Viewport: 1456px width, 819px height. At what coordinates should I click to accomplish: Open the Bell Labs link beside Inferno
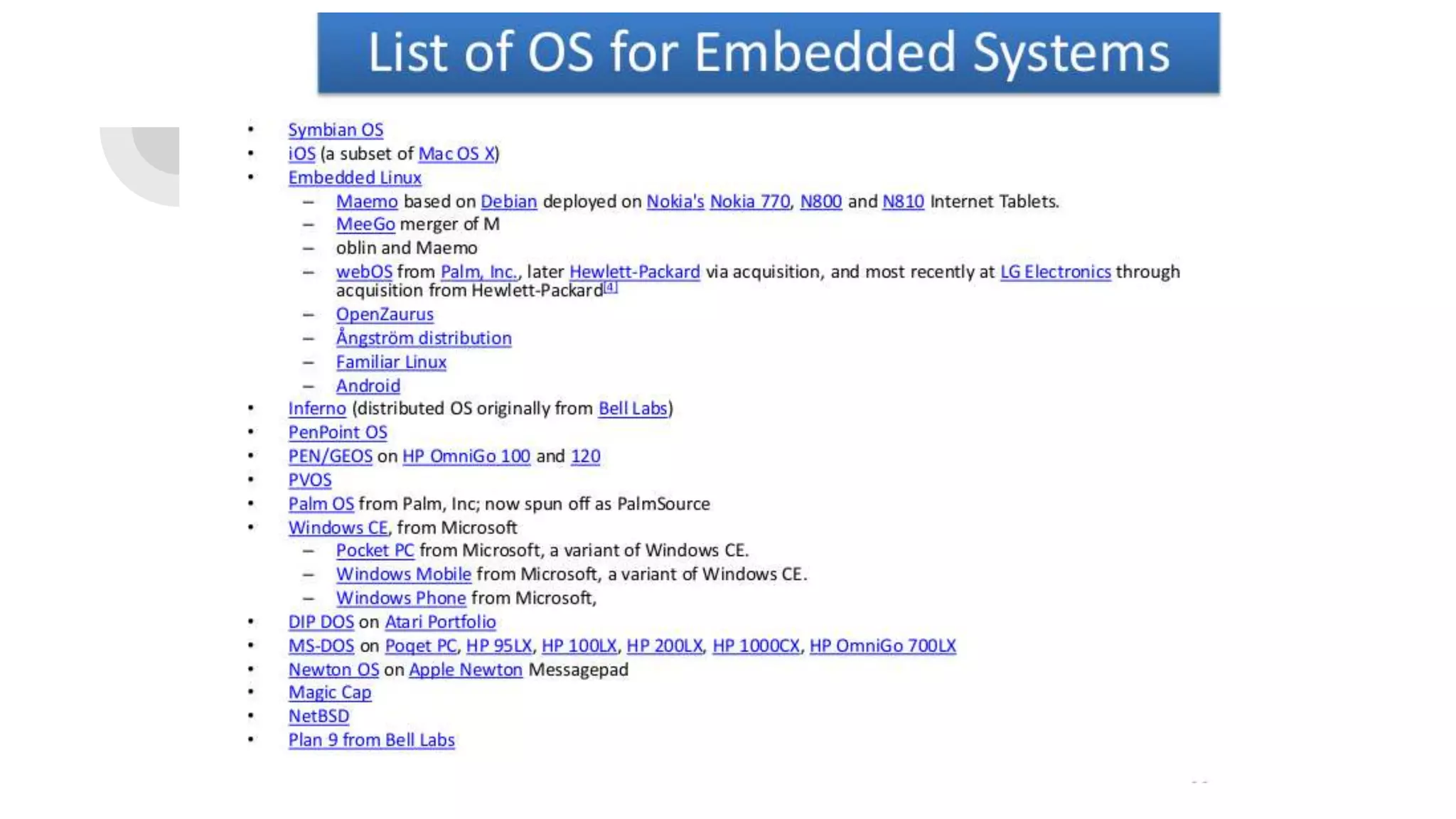click(633, 409)
